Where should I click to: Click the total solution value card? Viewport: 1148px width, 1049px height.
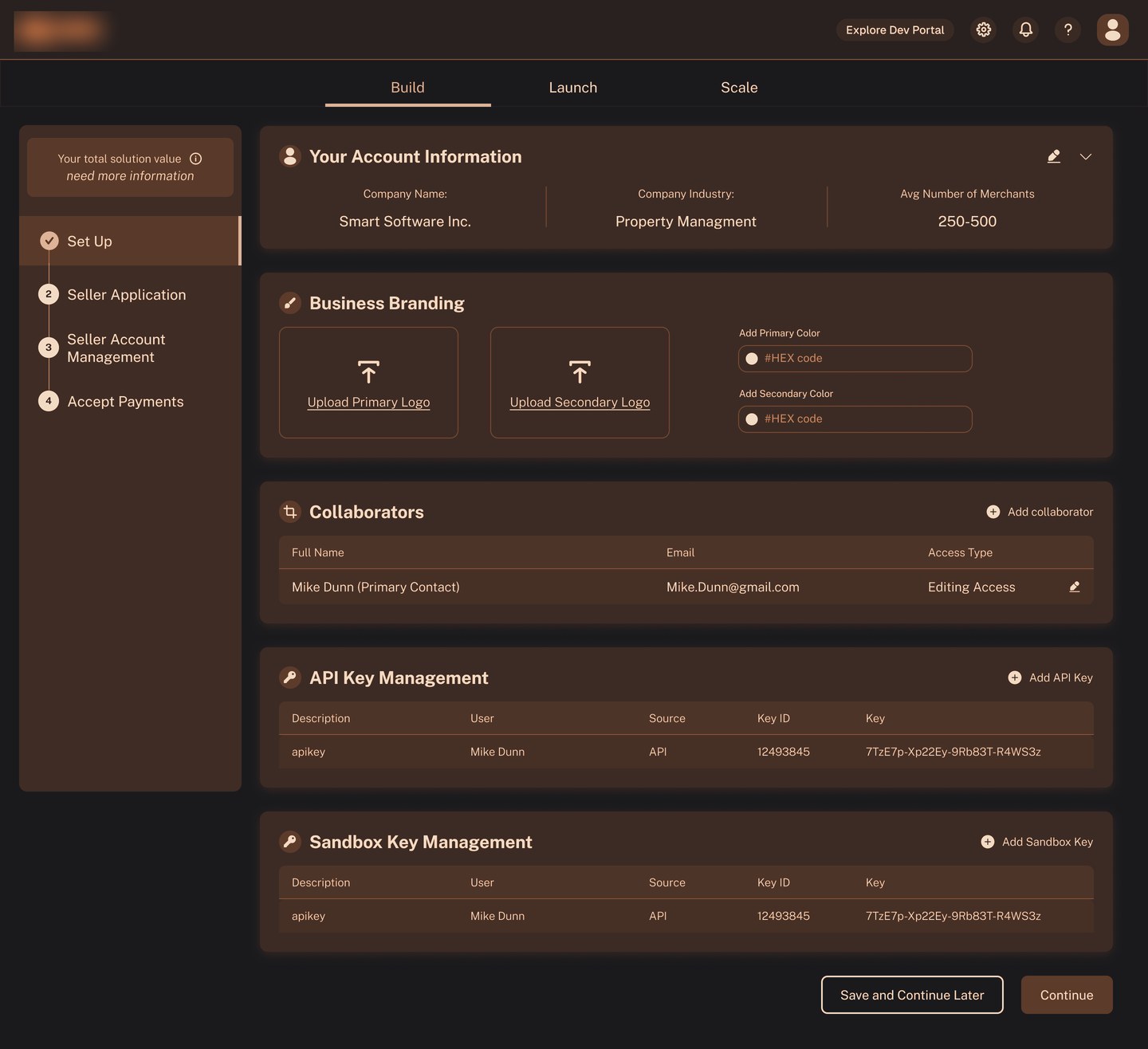tap(130, 167)
